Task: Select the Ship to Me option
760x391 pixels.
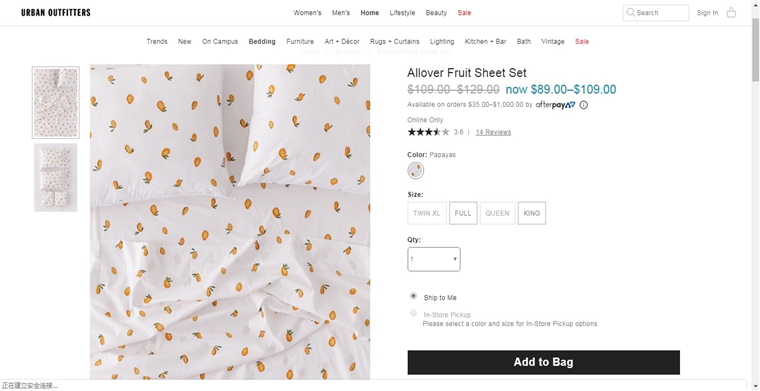Action: (413, 296)
